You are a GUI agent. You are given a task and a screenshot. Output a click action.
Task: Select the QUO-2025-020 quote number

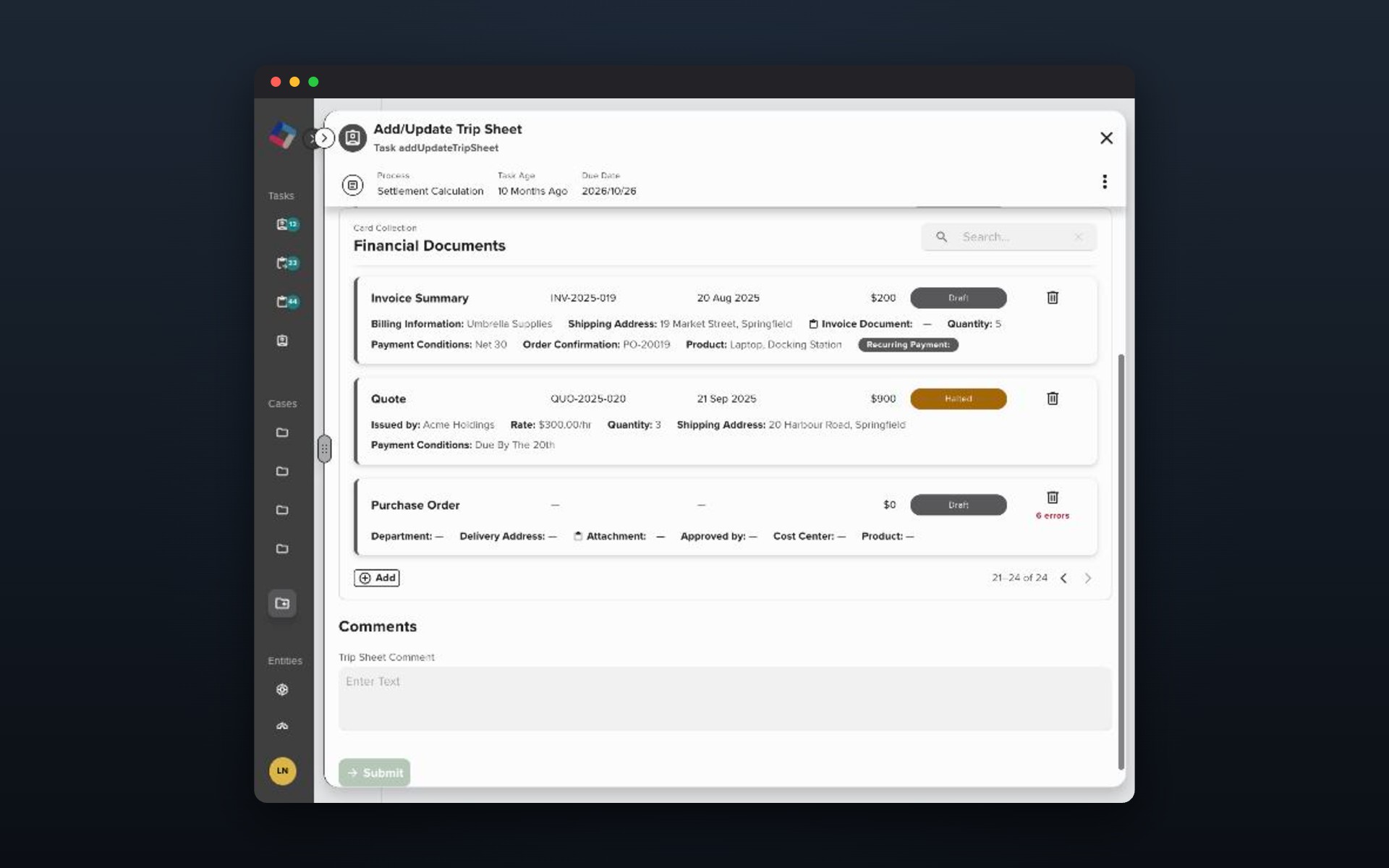click(x=587, y=399)
